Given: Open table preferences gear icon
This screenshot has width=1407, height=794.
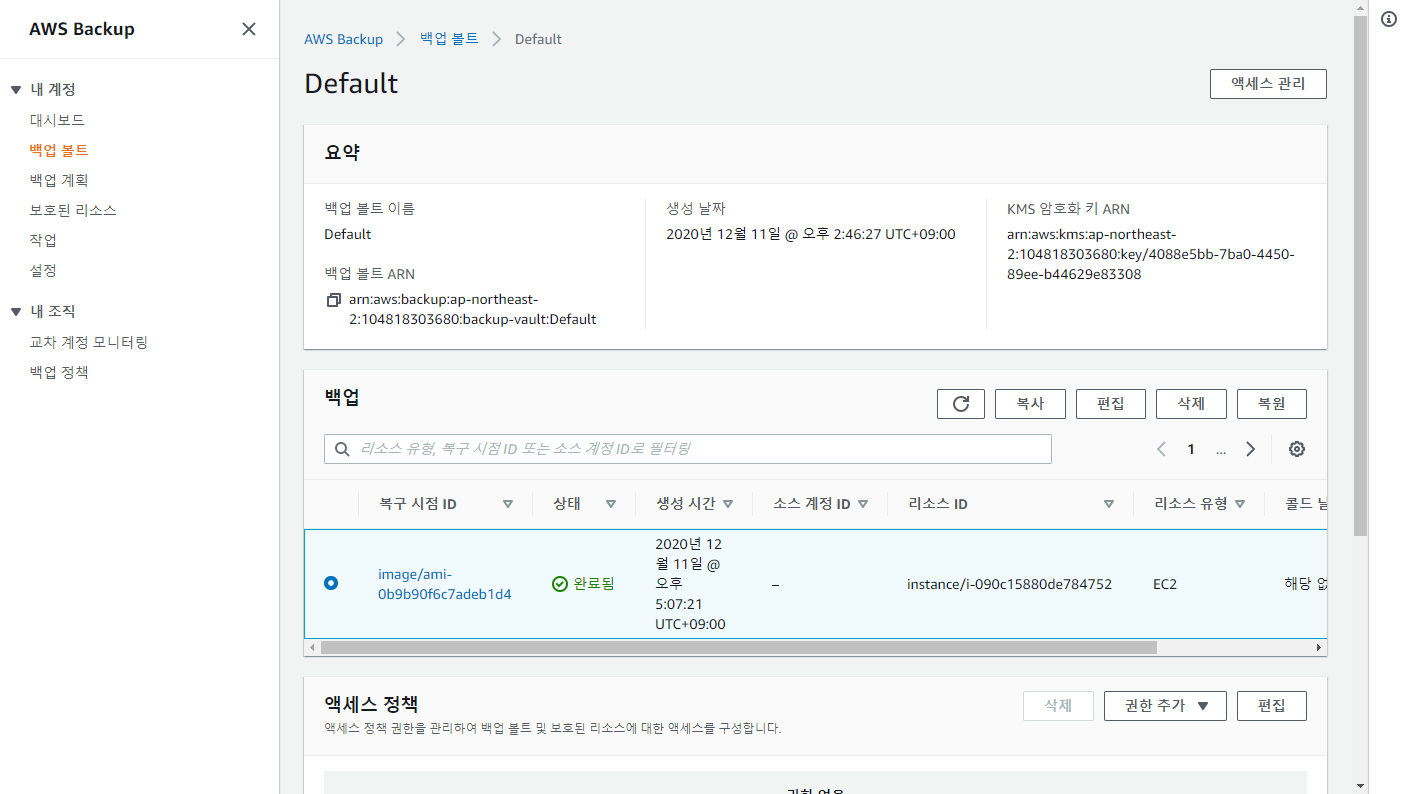Looking at the screenshot, I should (x=1297, y=449).
